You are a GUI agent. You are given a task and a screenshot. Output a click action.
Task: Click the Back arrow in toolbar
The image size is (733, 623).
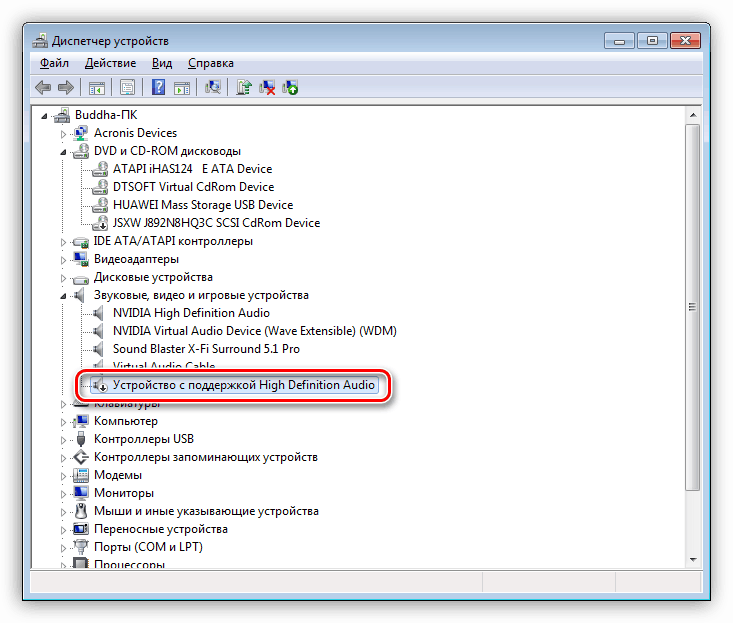click(x=43, y=87)
